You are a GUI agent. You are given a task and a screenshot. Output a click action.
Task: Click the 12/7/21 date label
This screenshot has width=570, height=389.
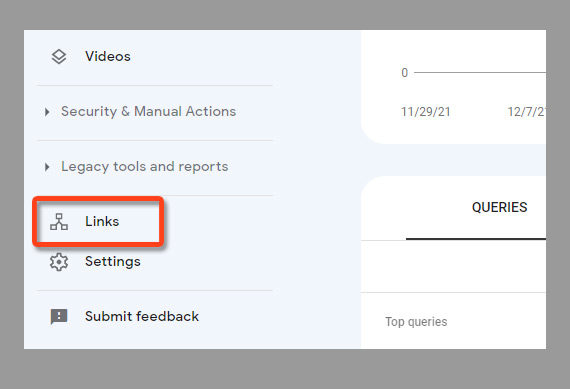coord(526,112)
